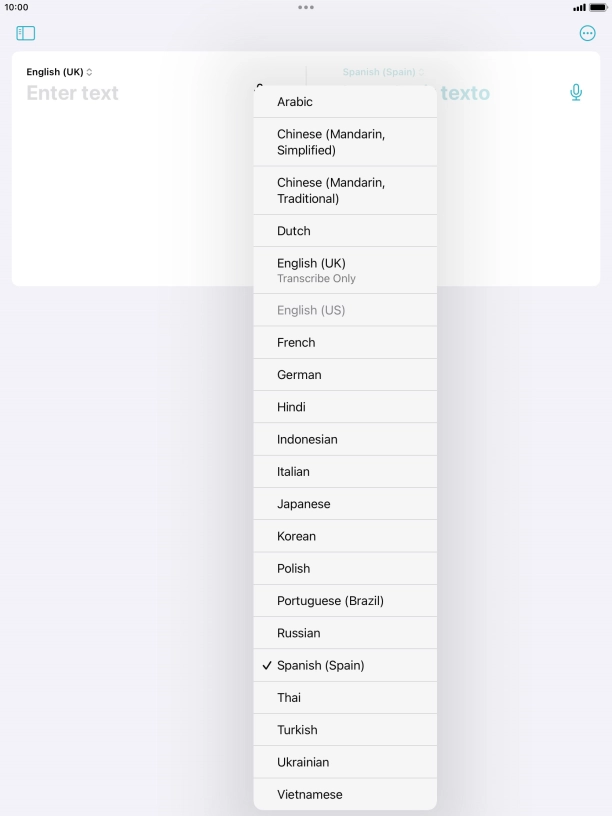Tap the three-dot multitasking indicator
Image resolution: width=612 pixels, height=816 pixels.
(306, 7)
